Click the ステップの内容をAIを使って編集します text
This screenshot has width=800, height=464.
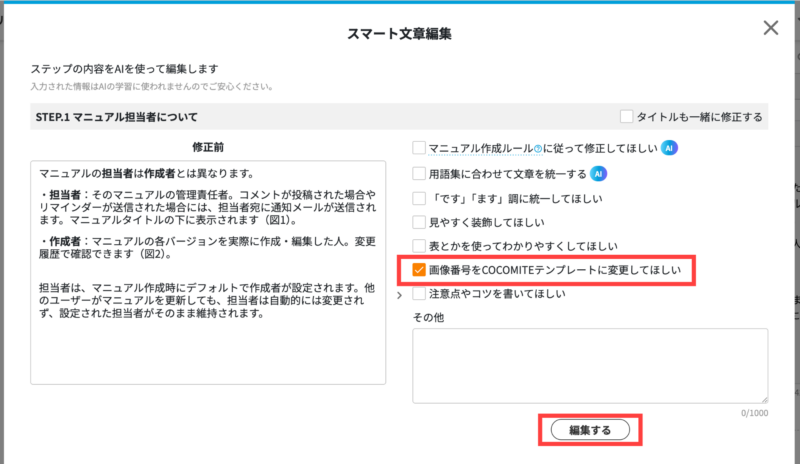124,68
